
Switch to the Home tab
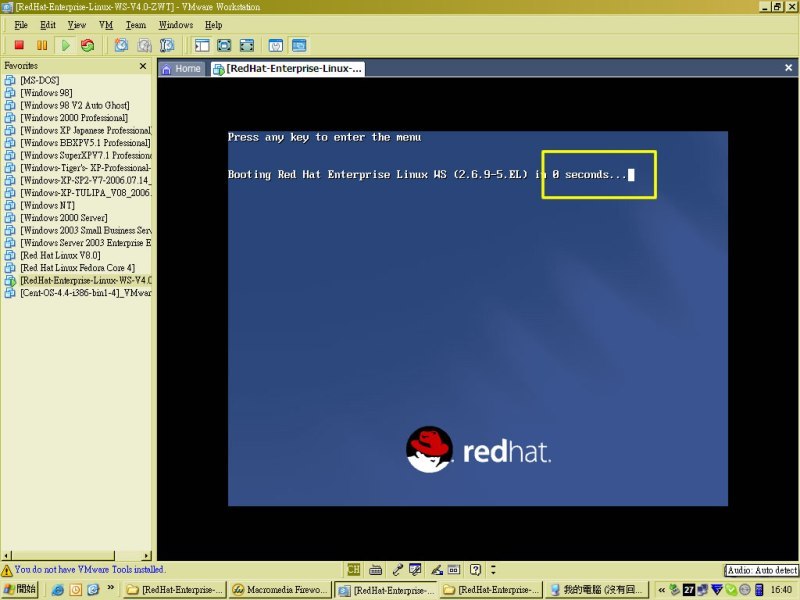(182, 68)
